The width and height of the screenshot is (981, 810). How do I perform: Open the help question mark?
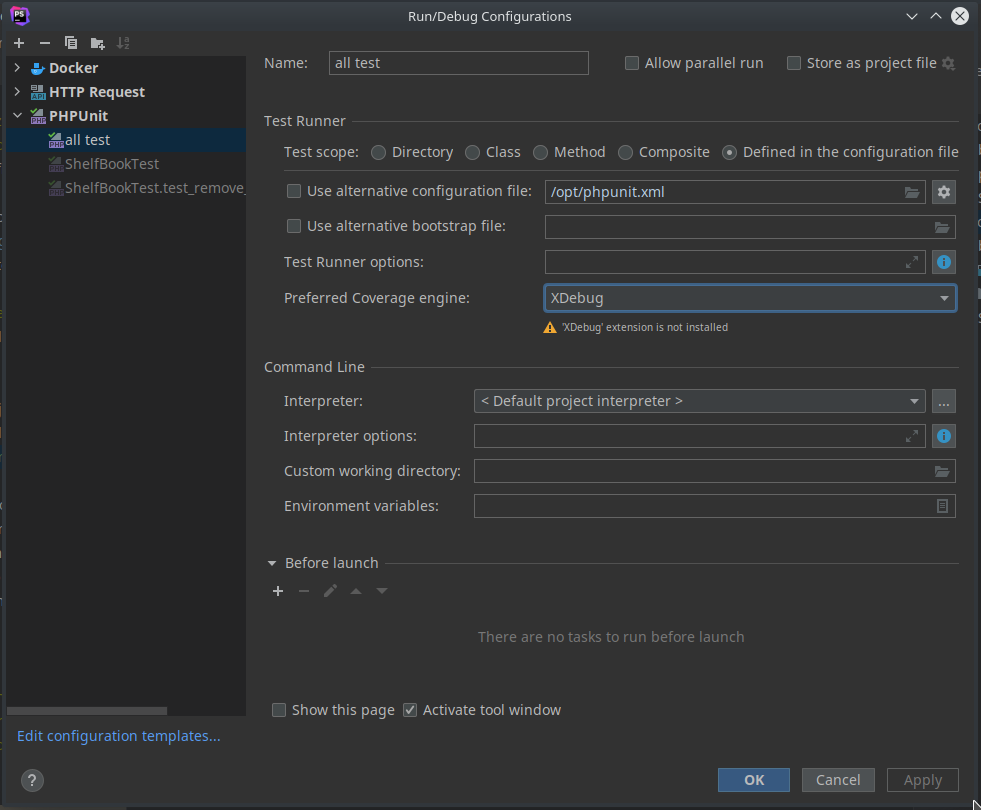(x=33, y=780)
